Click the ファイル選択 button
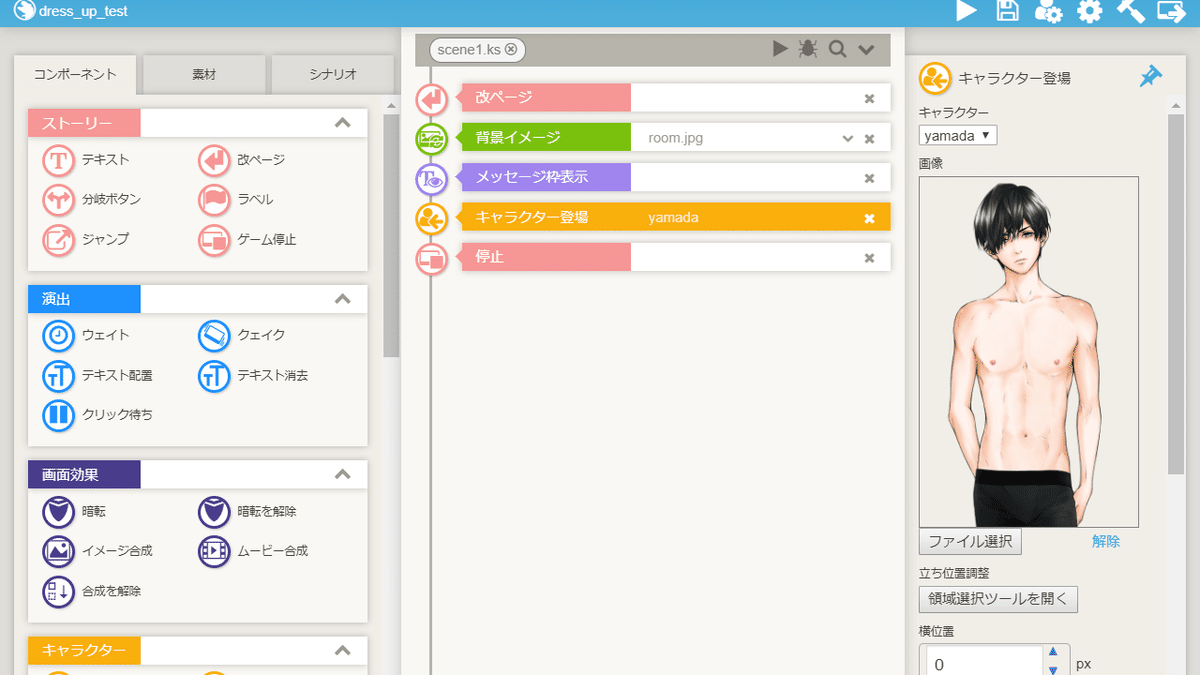The image size is (1200, 675). pyautogui.click(x=970, y=541)
